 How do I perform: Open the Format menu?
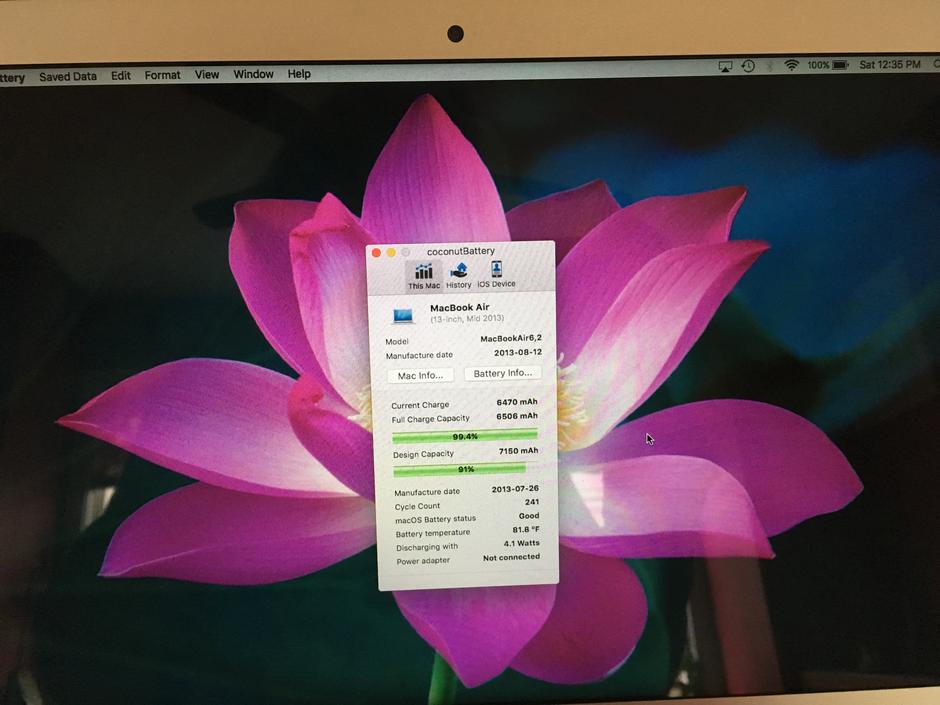click(162, 75)
